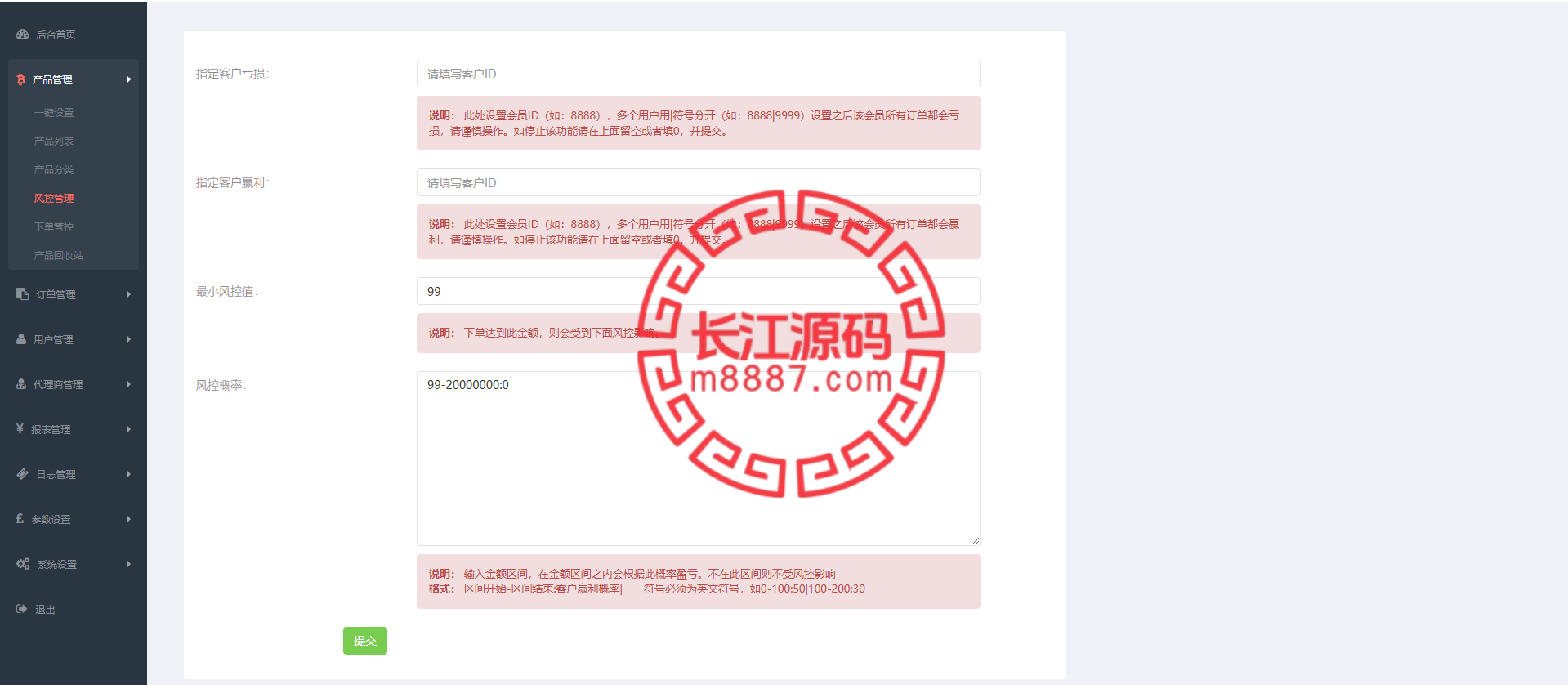The height and width of the screenshot is (685, 1568).
Task: Click the 指定客户亏损 label
Action: point(232,74)
